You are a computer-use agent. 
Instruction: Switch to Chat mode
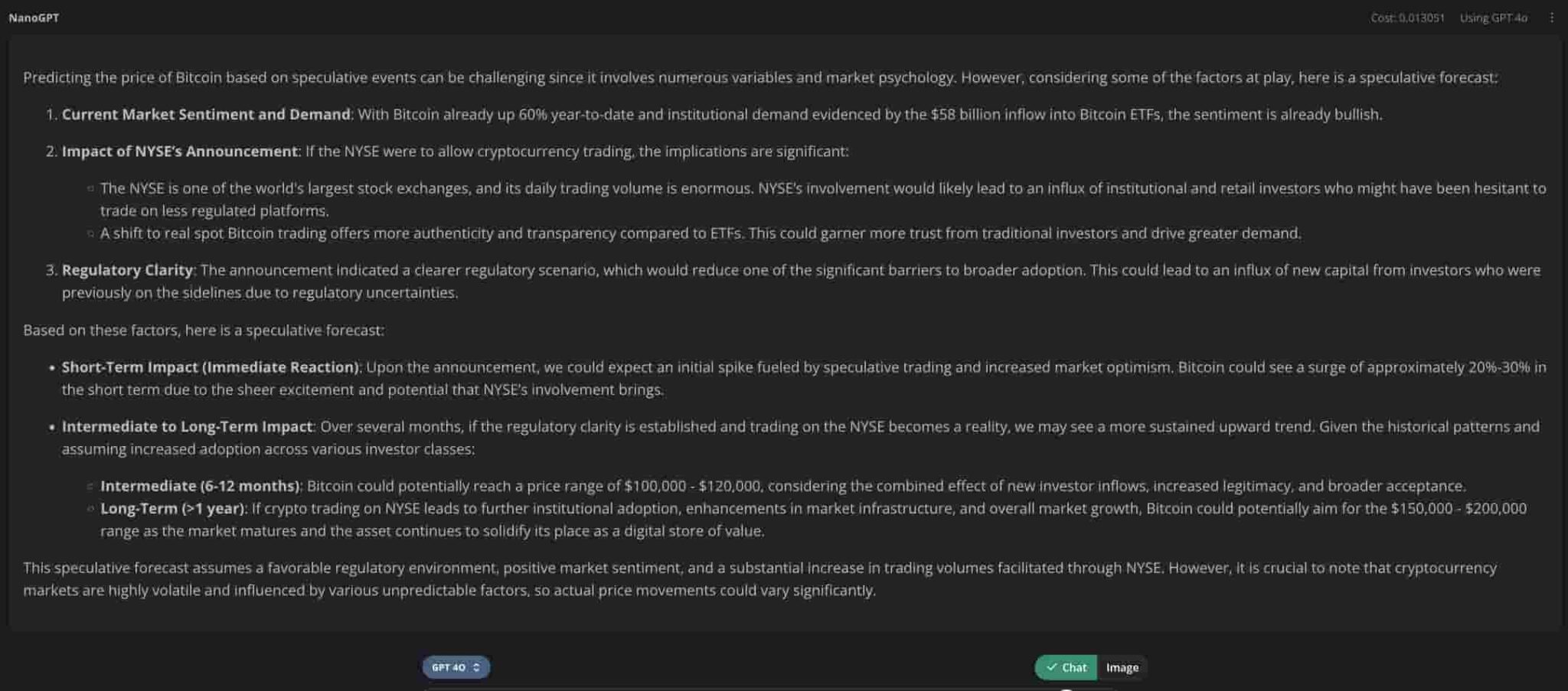click(x=1066, y=667)
